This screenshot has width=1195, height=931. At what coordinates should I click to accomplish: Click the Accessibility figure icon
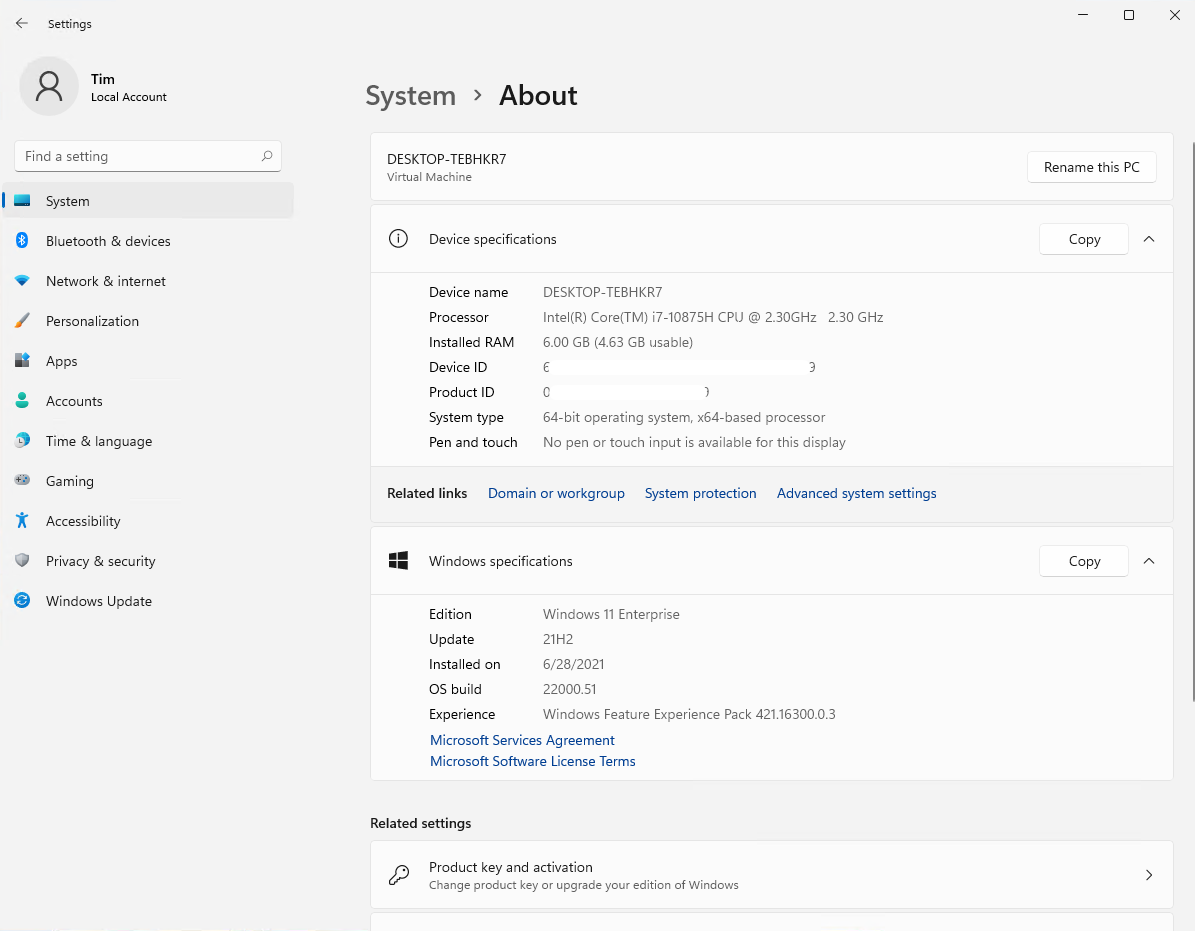[x=22, y=521]
